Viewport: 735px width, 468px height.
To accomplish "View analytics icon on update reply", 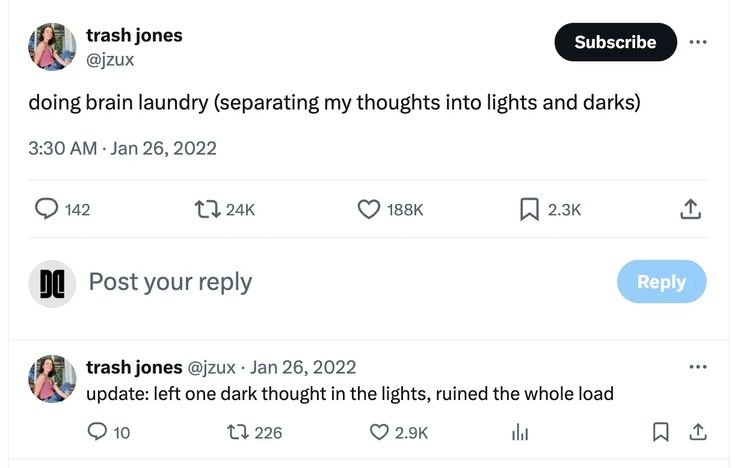I will coord(520,432).
